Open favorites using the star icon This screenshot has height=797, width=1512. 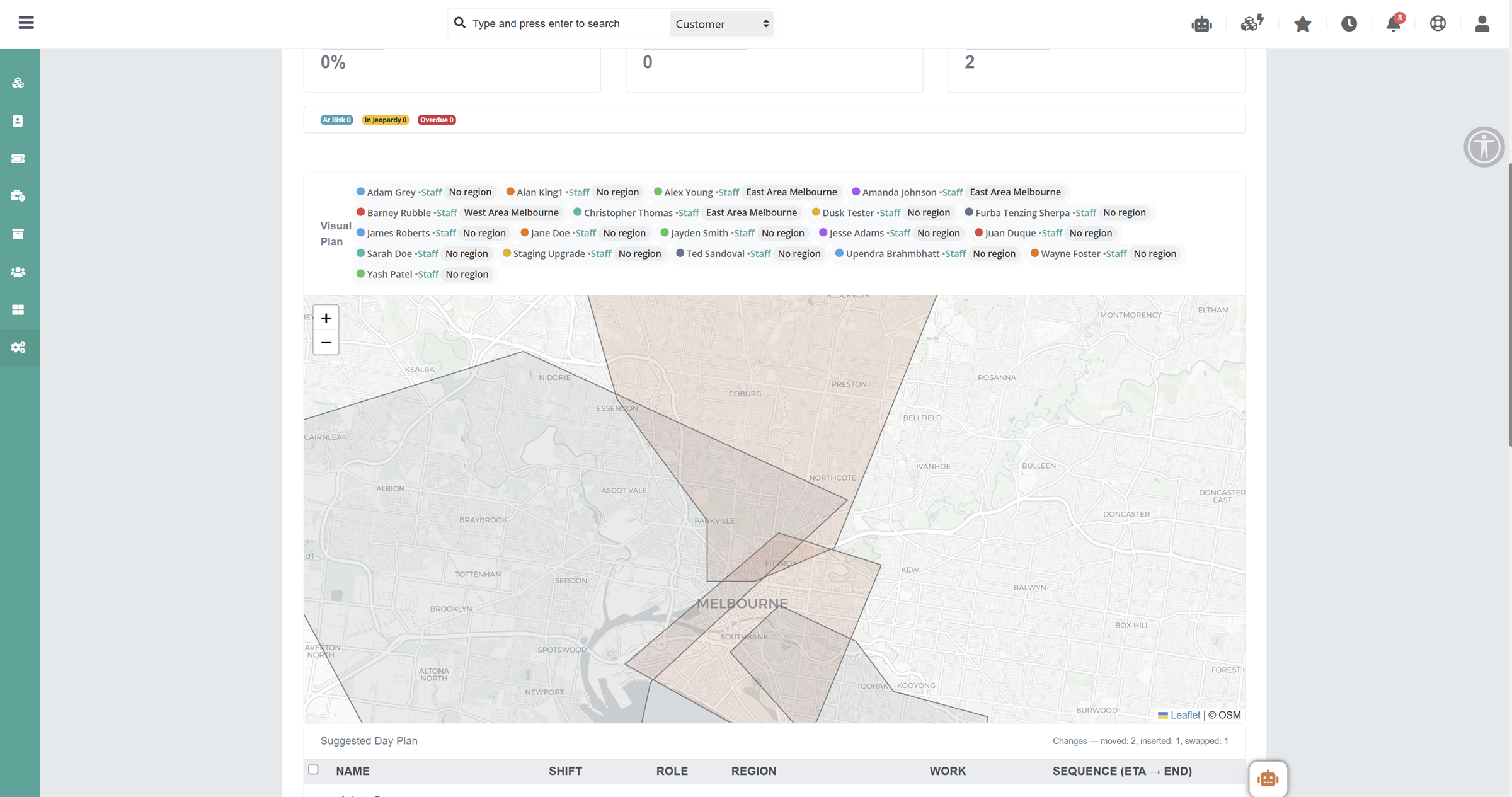(x=1302, y=23)
